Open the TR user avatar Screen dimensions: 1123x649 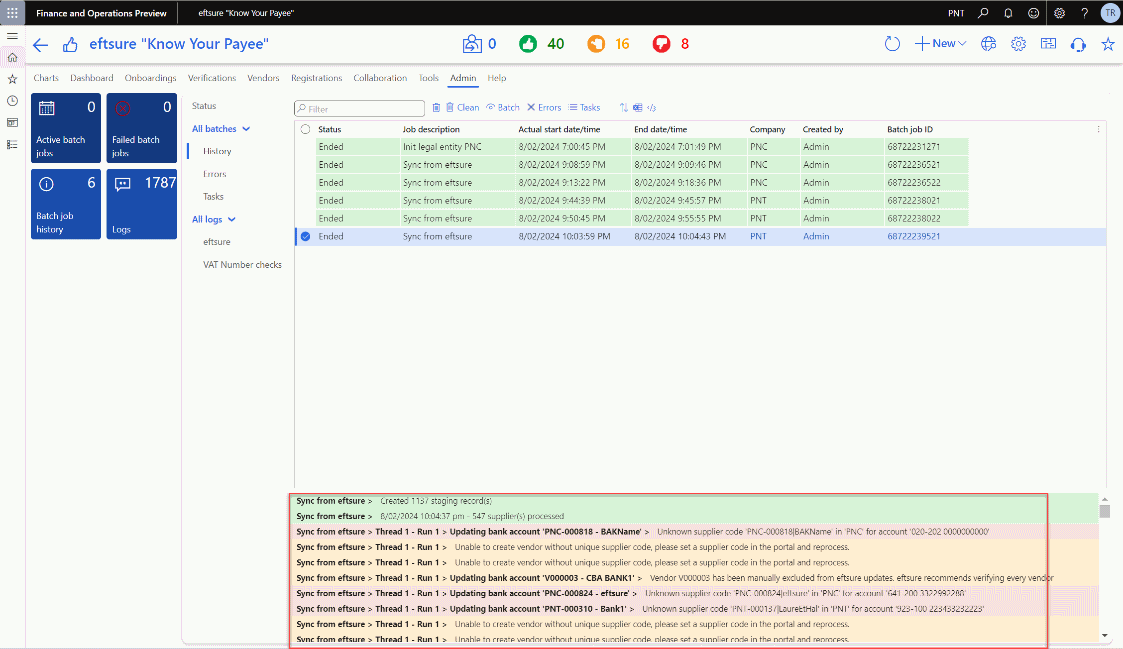pos(1110,13)
